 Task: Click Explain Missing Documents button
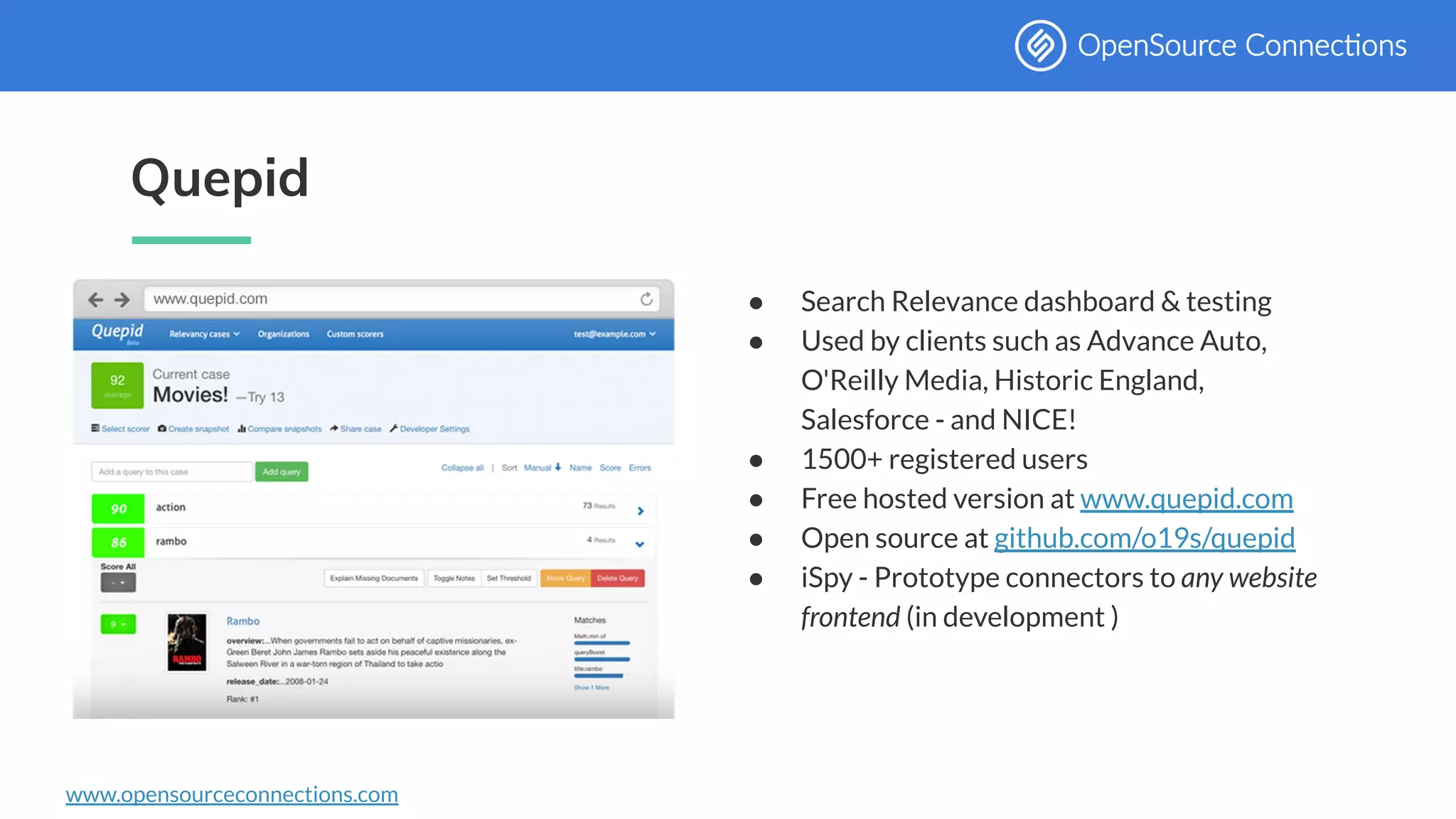[374, 578]
